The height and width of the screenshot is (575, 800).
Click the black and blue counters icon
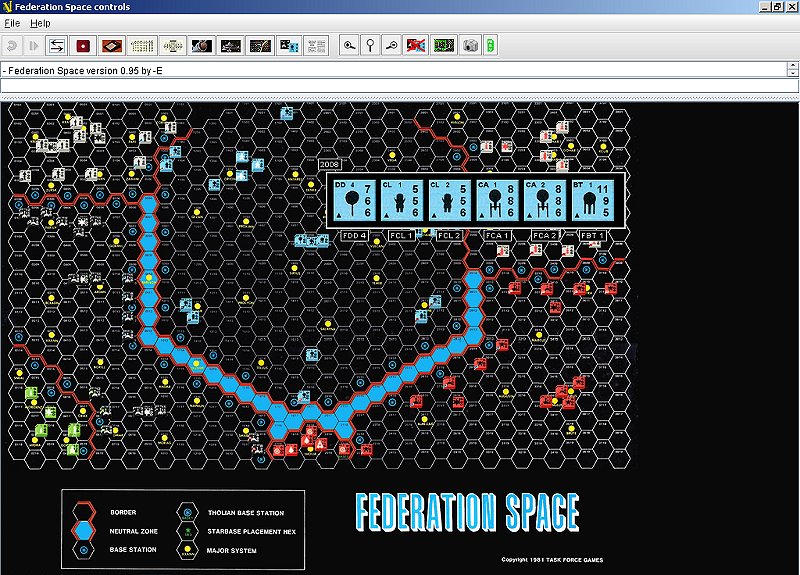coord(289,46)
